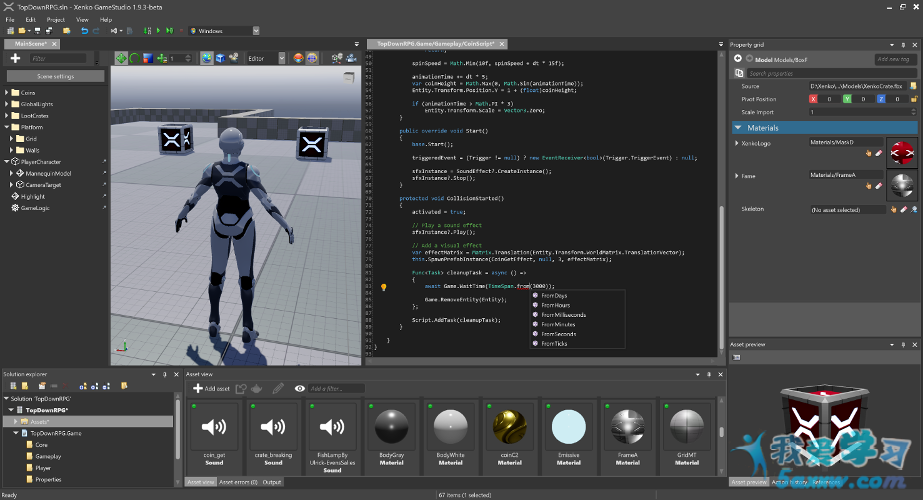Click the magnifier icon next to Skeleton field

[914, 210]
